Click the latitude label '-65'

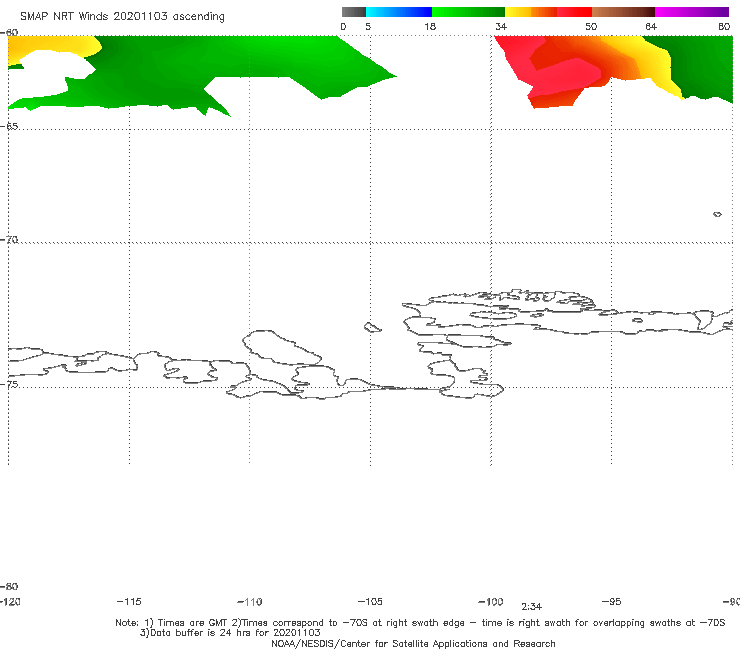click(x=9, y=127)
